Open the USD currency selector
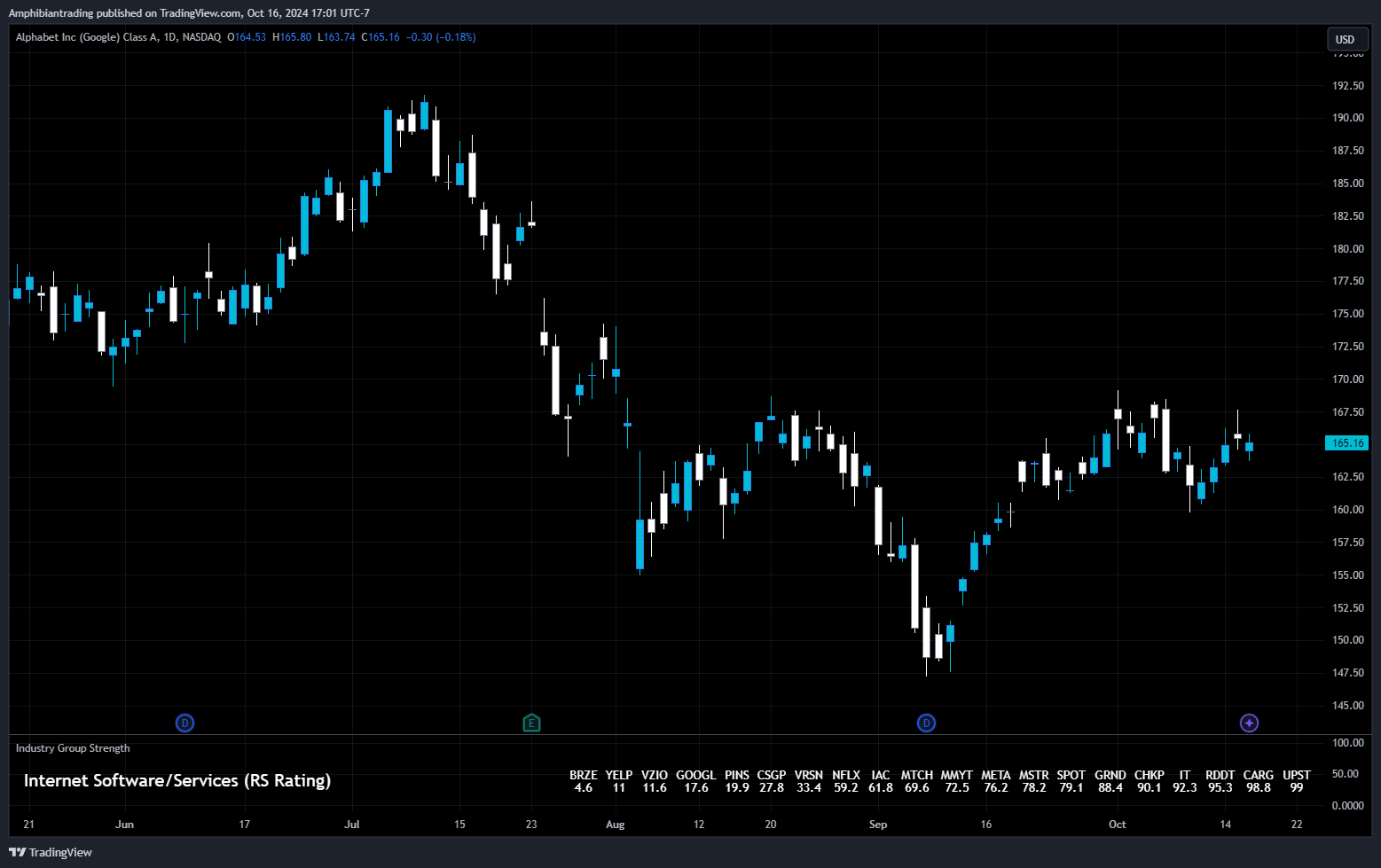 coord(1346,39)
